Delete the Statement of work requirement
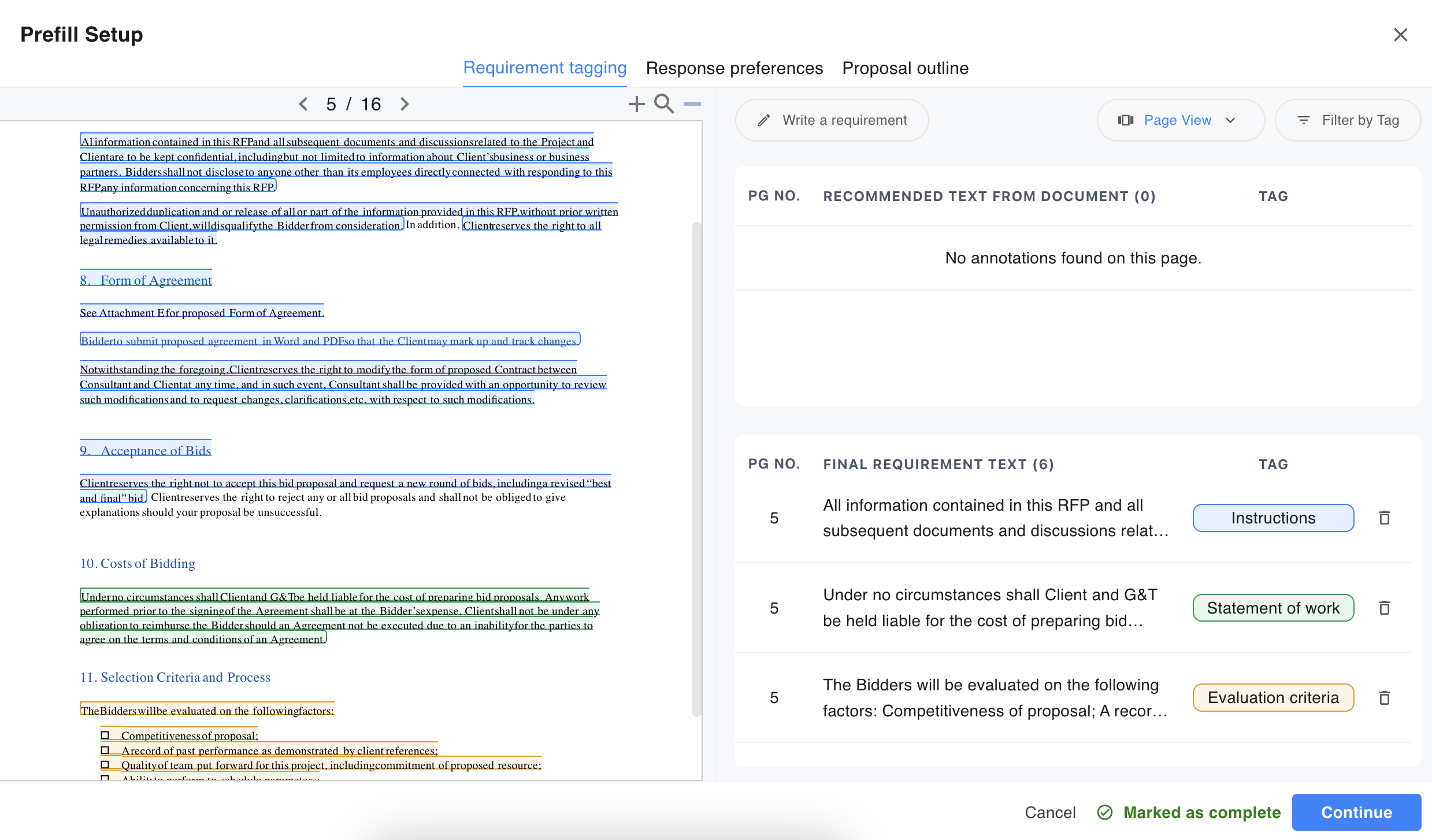 pos(1384,608)
